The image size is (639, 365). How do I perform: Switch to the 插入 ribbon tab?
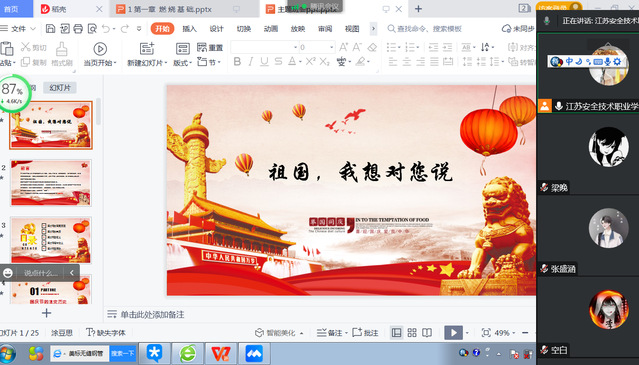tap(189, 29)
